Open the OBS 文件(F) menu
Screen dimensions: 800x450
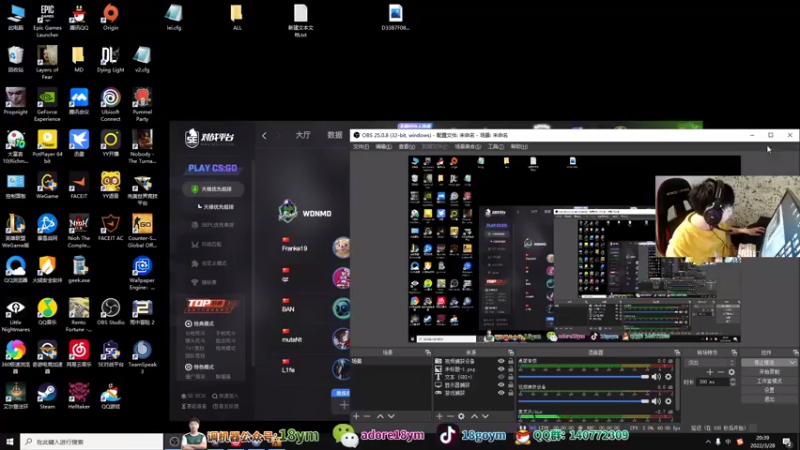click(361, 147)
